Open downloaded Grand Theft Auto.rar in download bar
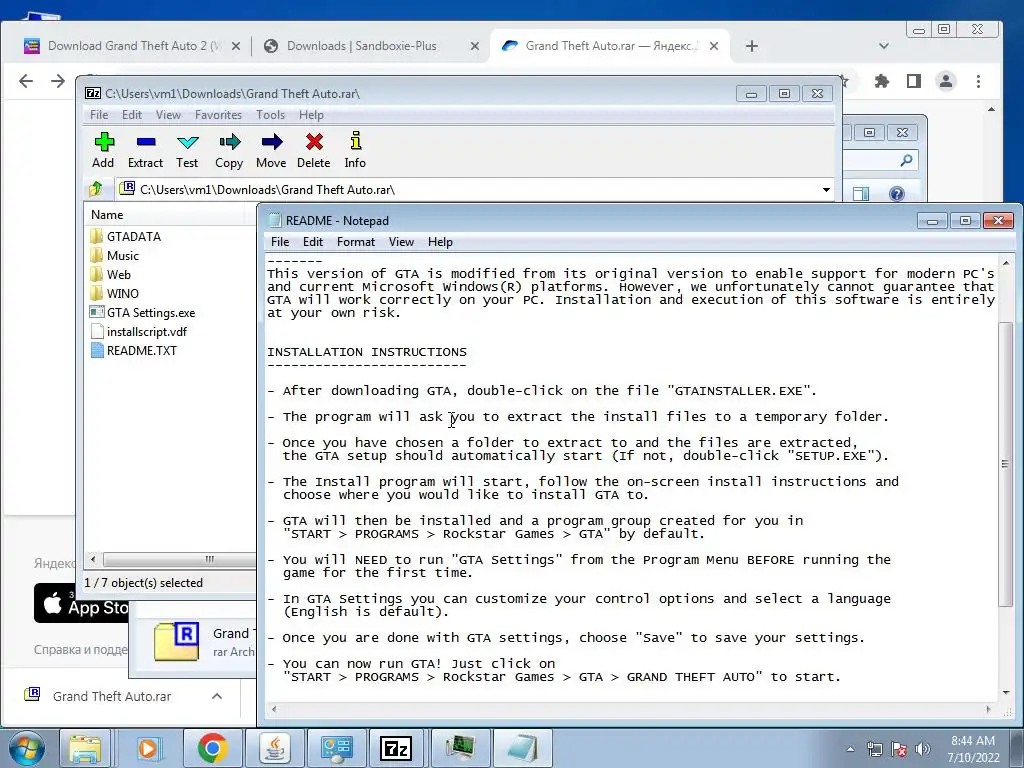The width and height of the screenshot is (1024, 768). [111, 696]
